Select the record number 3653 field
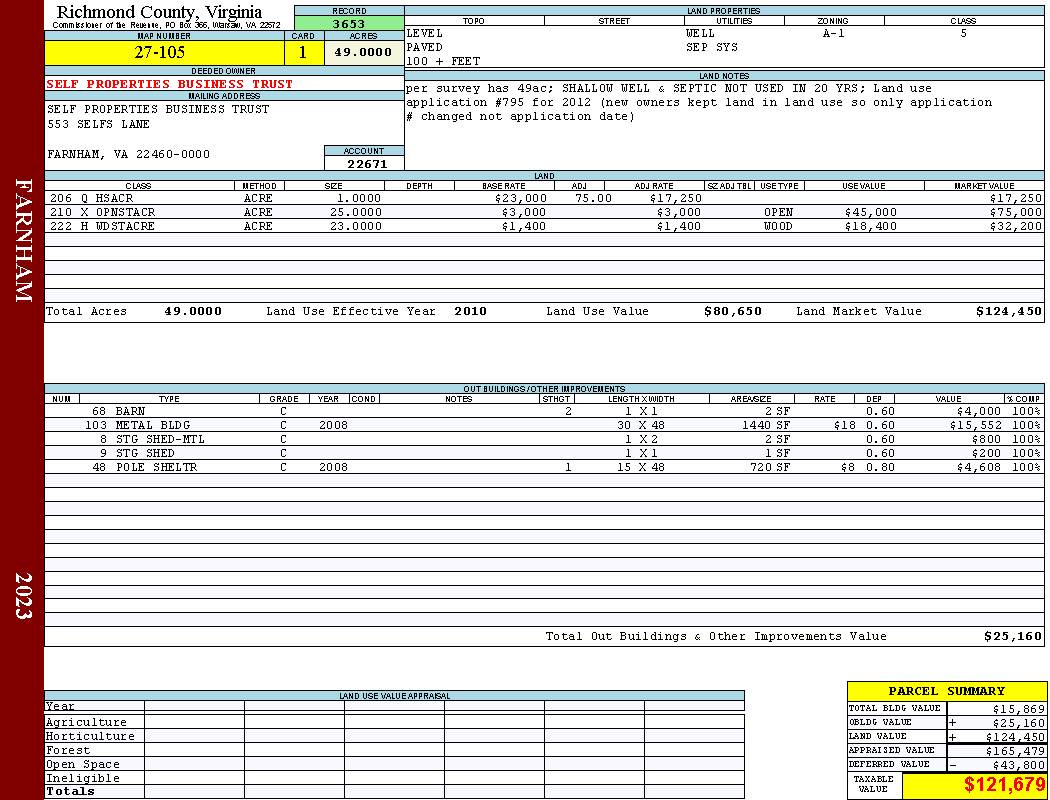Viewport: 1050px width, 800px height. tap(349, 23)
